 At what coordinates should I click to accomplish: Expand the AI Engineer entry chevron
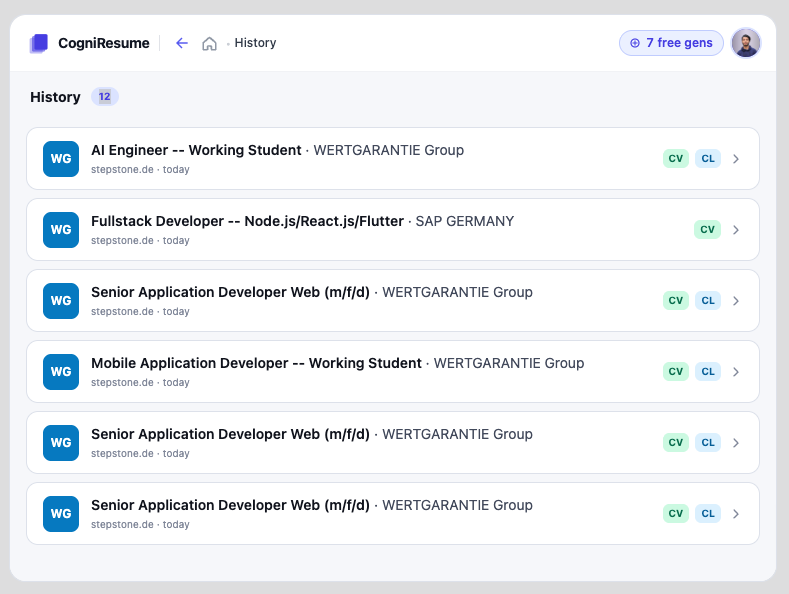coord(736,159)
